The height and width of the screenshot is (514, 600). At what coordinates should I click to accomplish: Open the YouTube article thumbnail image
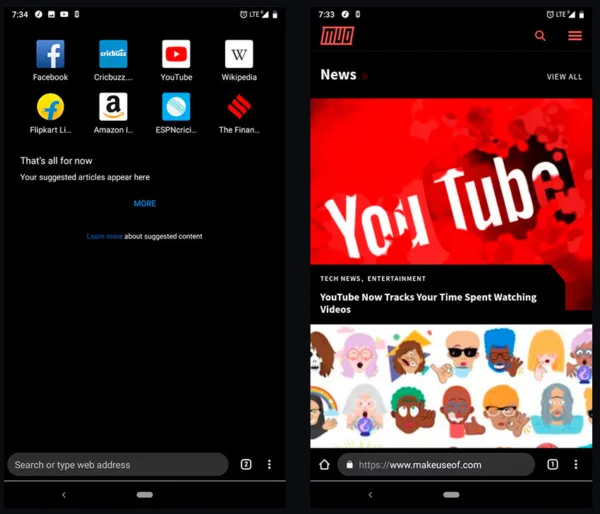tap(451, 181)
